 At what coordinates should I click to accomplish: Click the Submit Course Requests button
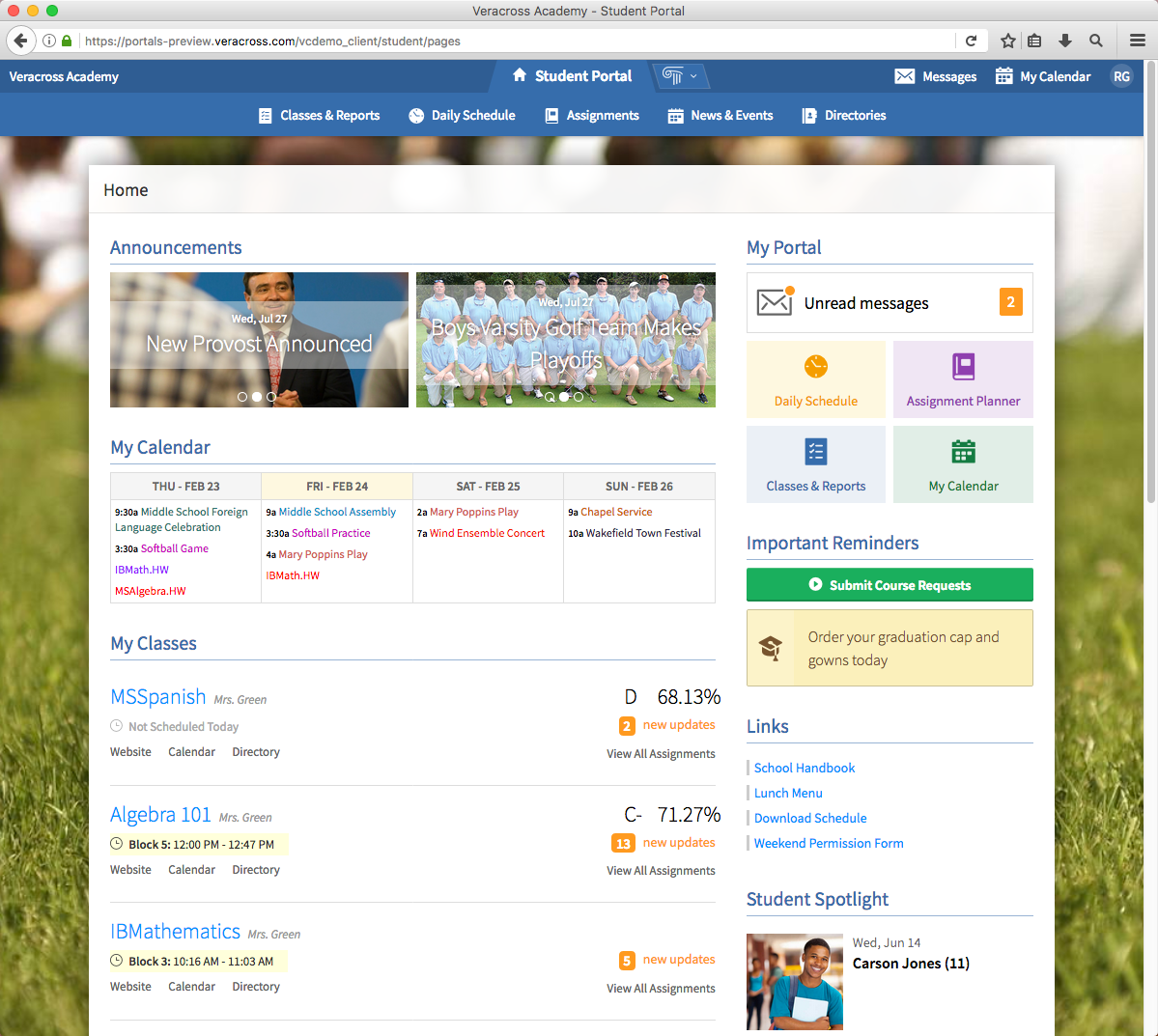tap(889, 584)
